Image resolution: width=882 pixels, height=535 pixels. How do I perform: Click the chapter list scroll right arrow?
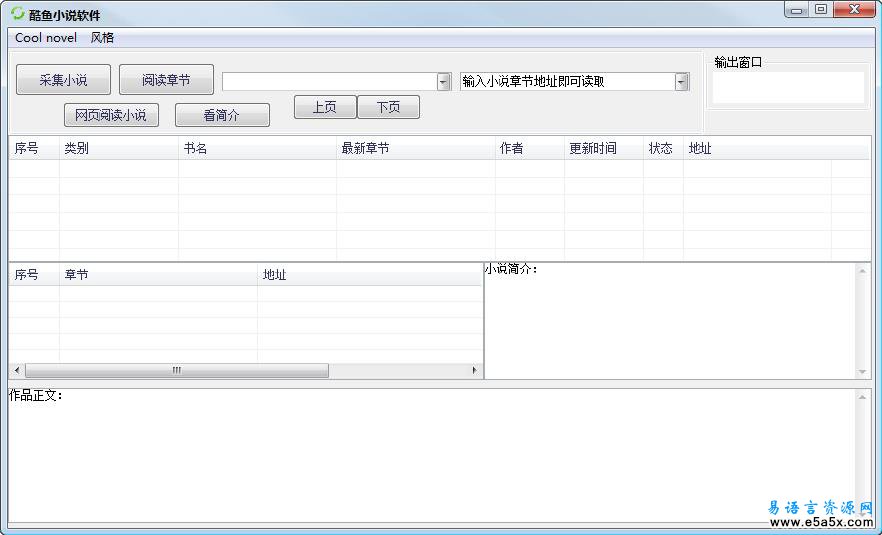(474, 370)
